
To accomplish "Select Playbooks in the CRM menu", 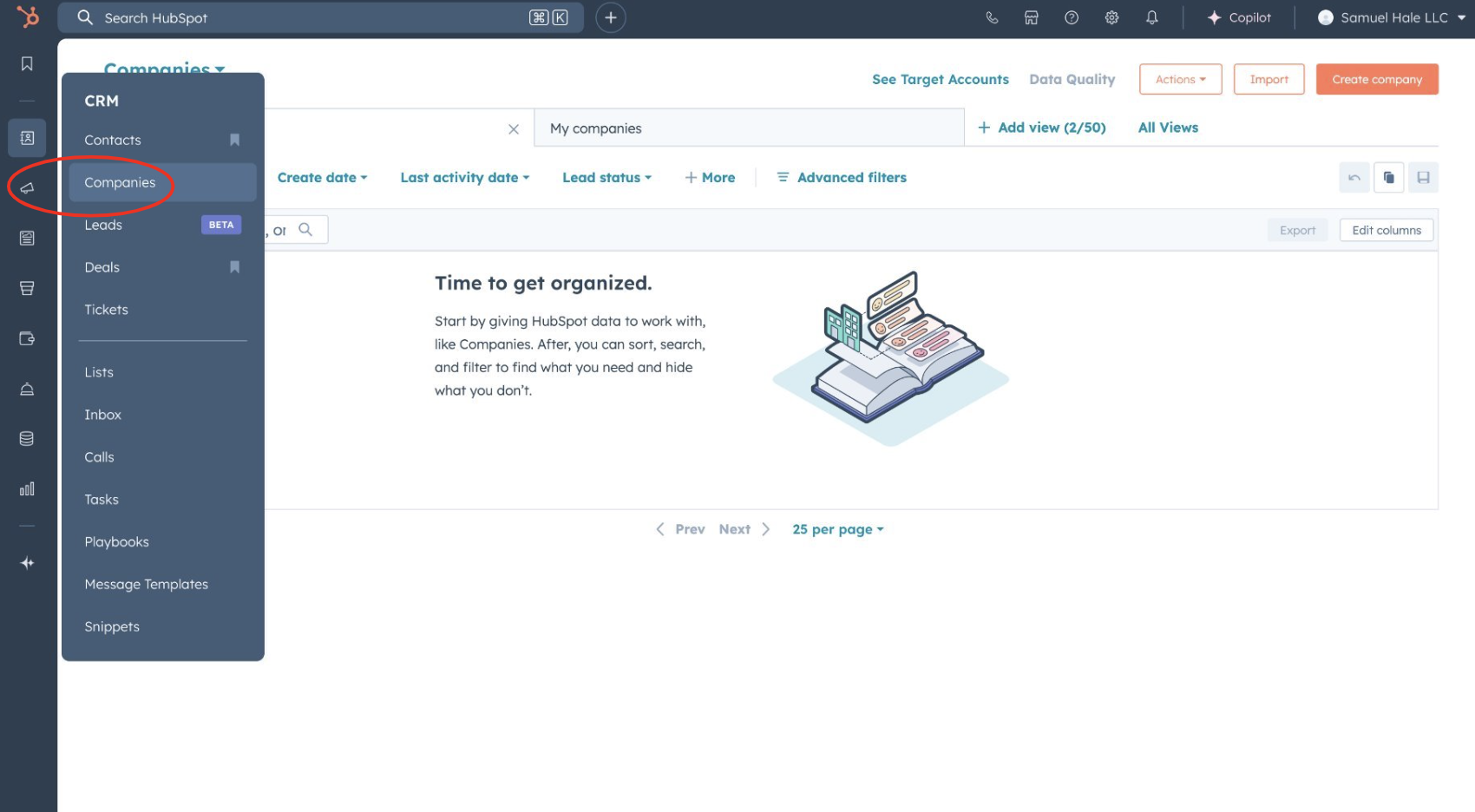I will coord(116,542).
